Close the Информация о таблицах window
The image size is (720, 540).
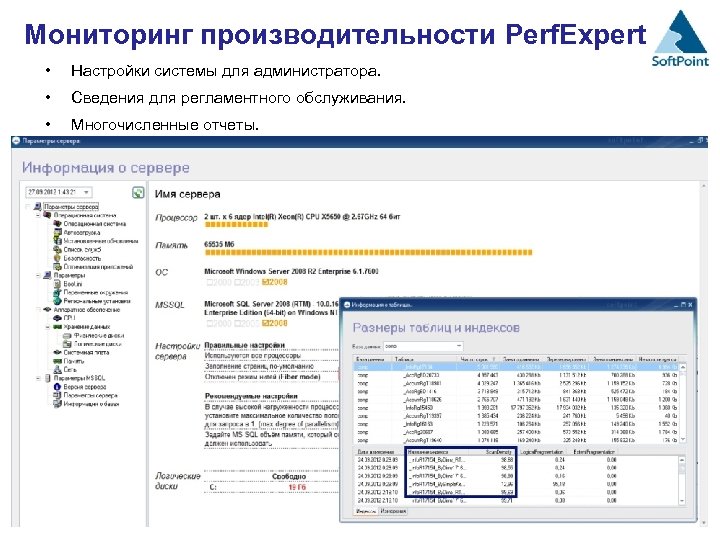[690, 304]
